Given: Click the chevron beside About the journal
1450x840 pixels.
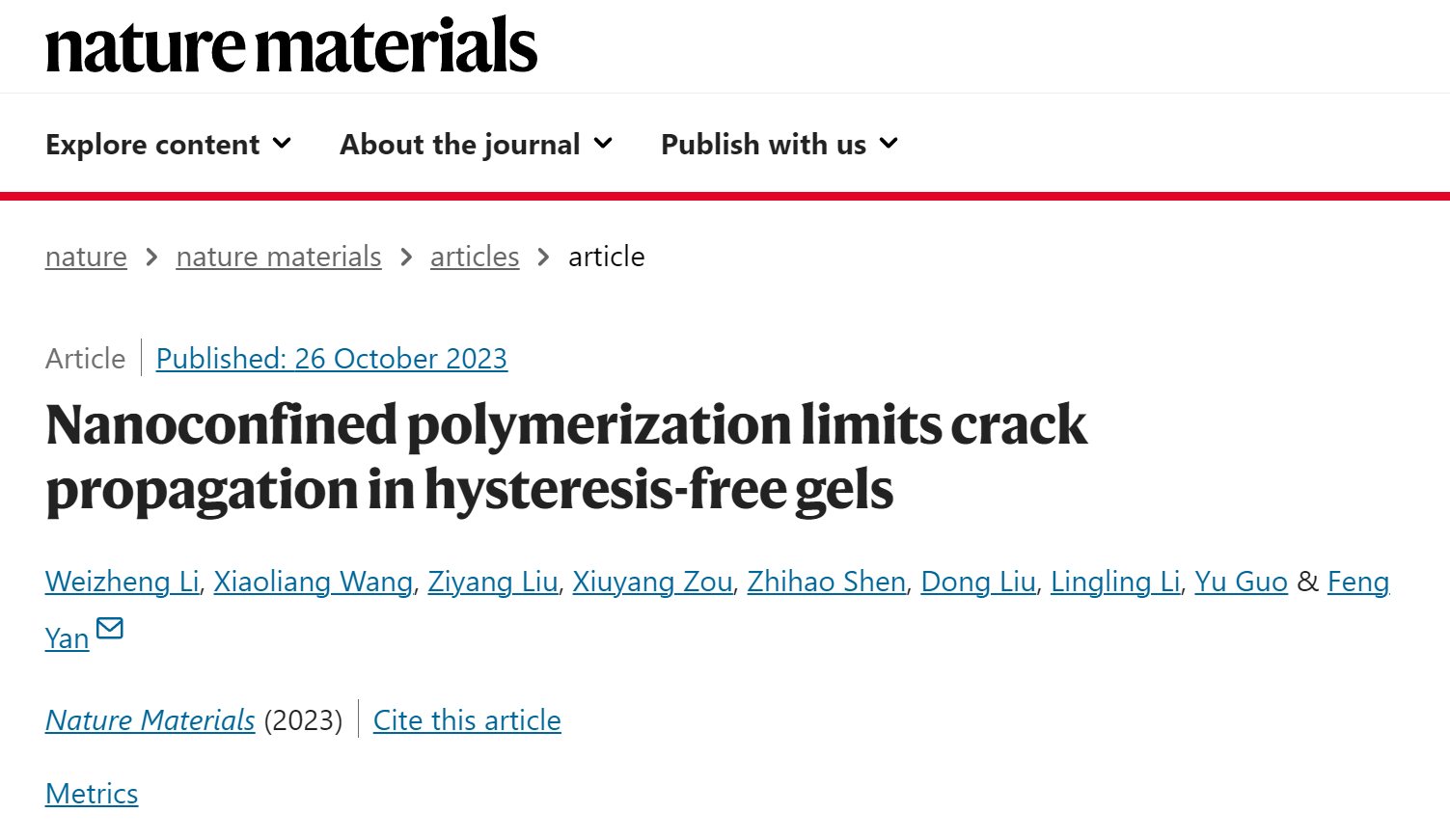Looking at the screenshot, I should [x=603, y=144].
